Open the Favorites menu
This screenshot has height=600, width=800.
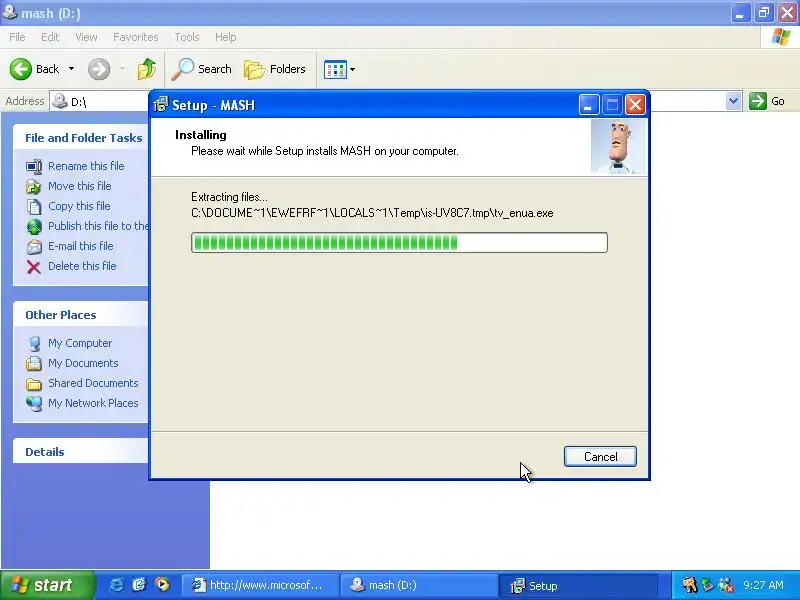coord(136,37)
